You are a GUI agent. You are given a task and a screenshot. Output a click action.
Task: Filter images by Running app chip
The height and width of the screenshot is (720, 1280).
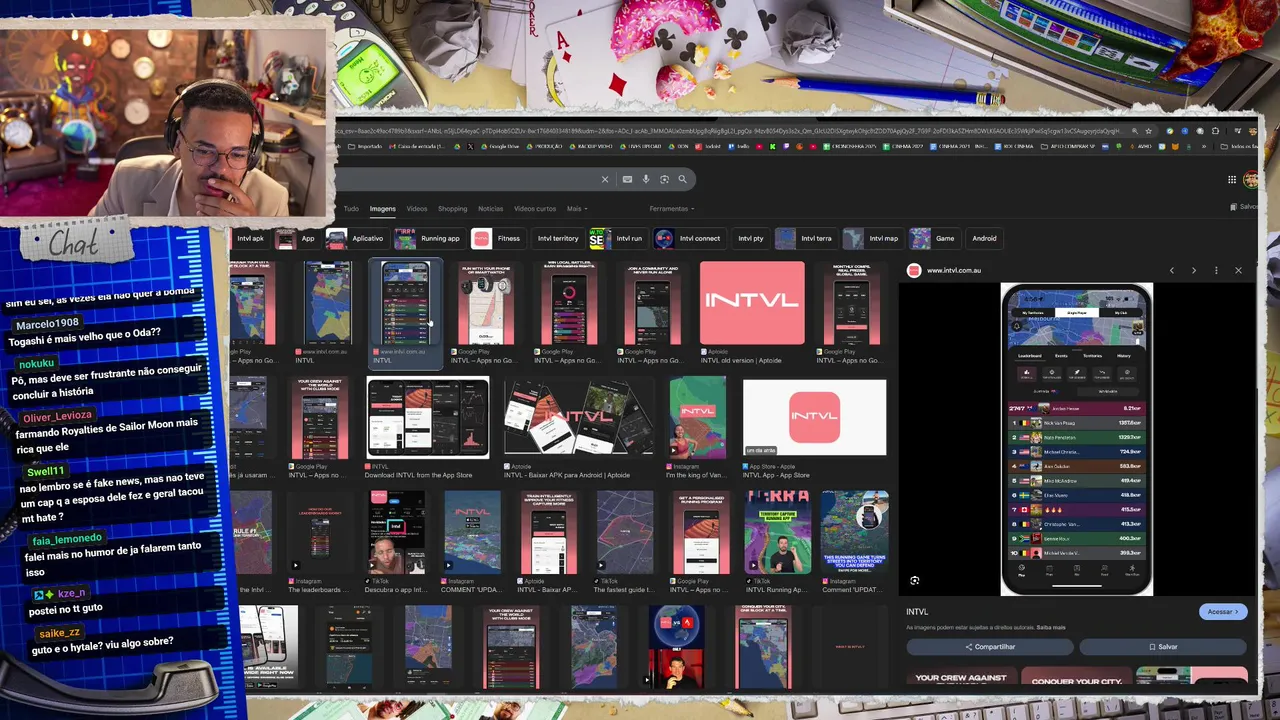429,238
